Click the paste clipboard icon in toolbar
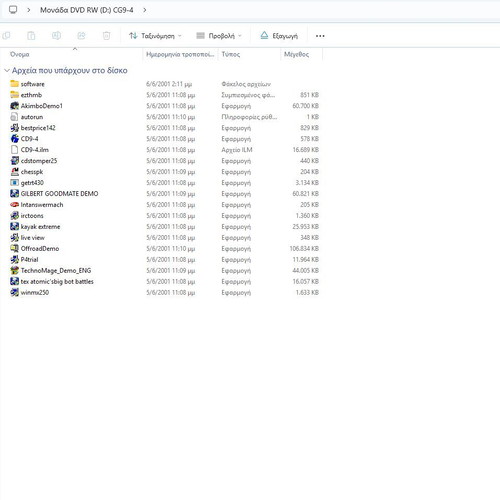The image size is (500, 500). 31,36
